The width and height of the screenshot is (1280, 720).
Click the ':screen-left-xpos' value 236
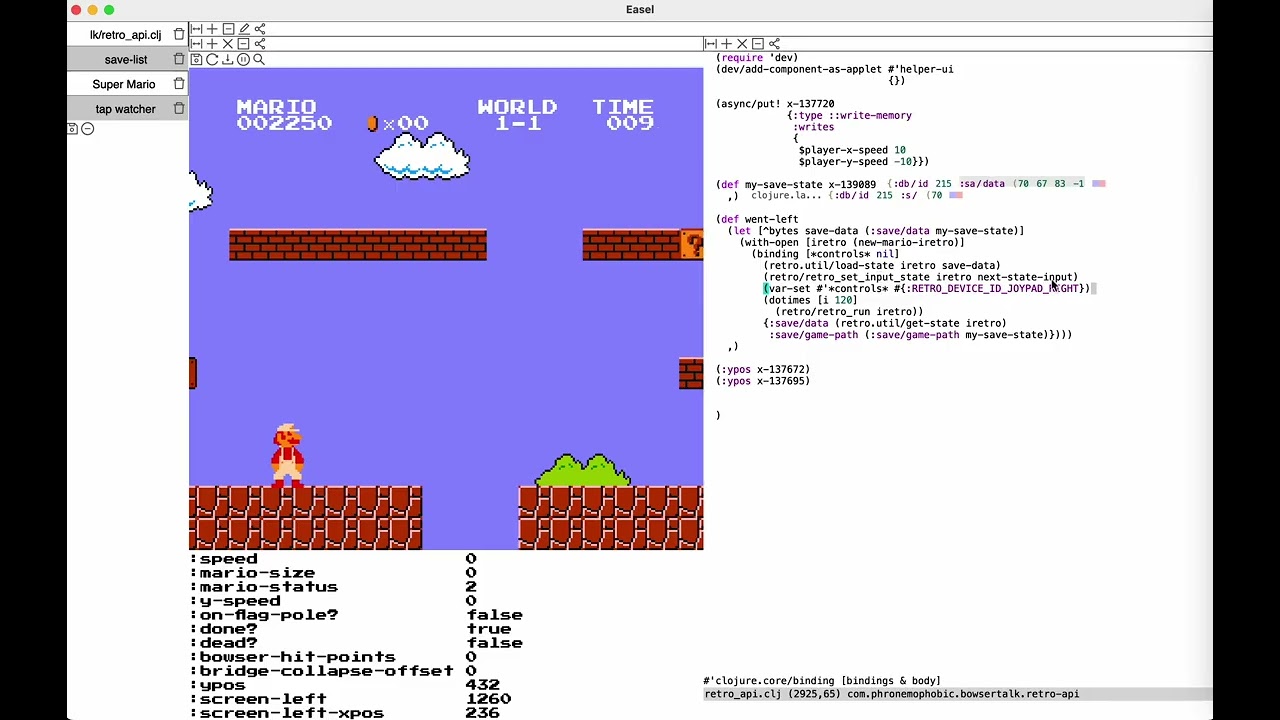482,713
